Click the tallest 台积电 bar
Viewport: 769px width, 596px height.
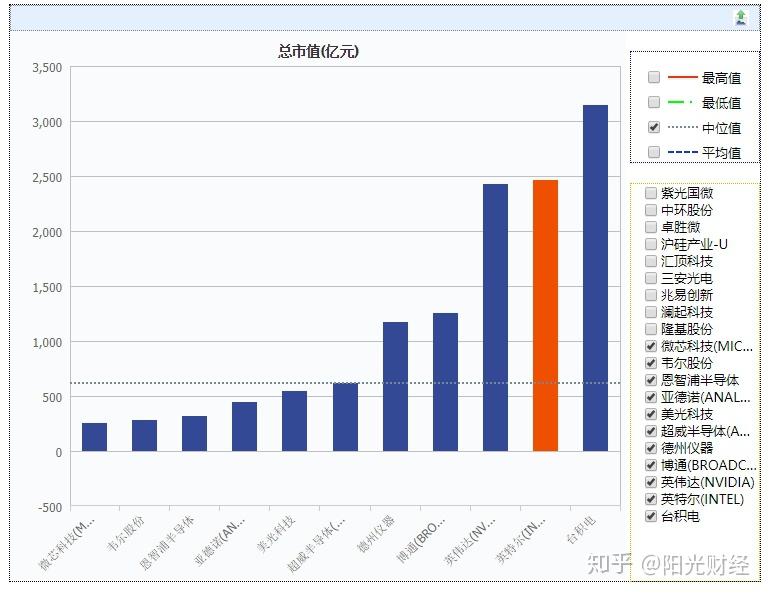[595, 278]
